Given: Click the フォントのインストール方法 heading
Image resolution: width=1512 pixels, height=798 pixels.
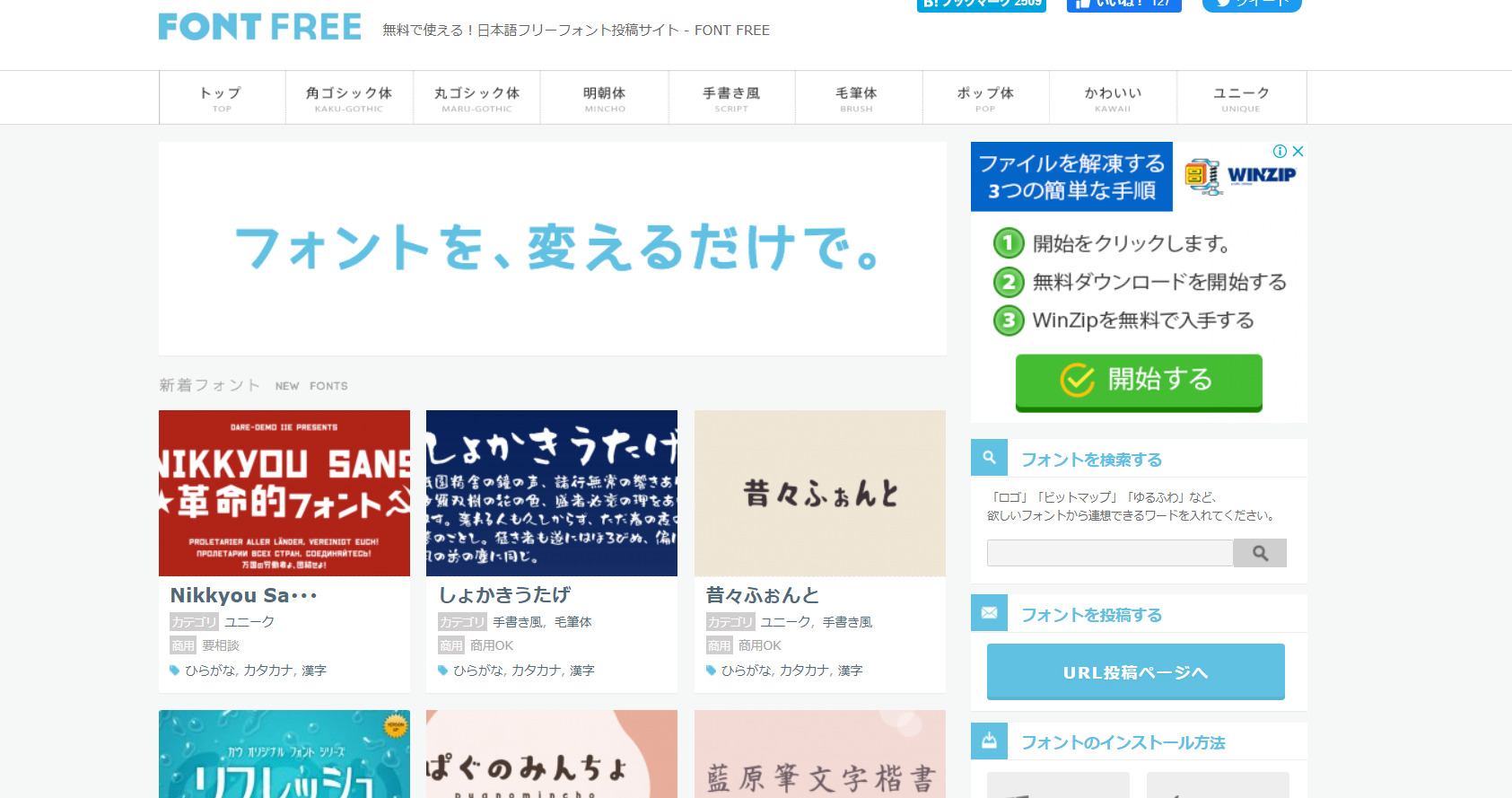Looking at the screenshot, I should pyautogui.click(x=1123, y=742).
